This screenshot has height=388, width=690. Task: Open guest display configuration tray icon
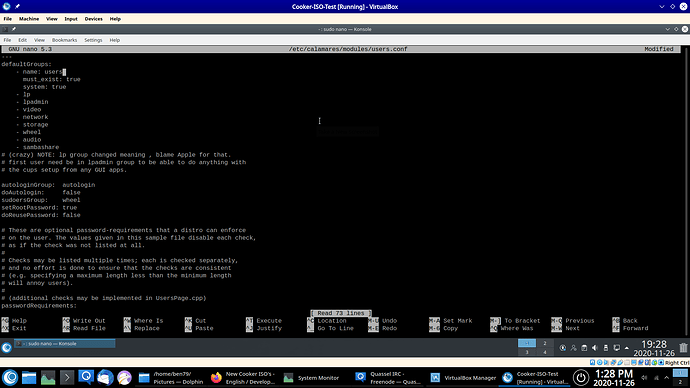click(x=617, y=348)
